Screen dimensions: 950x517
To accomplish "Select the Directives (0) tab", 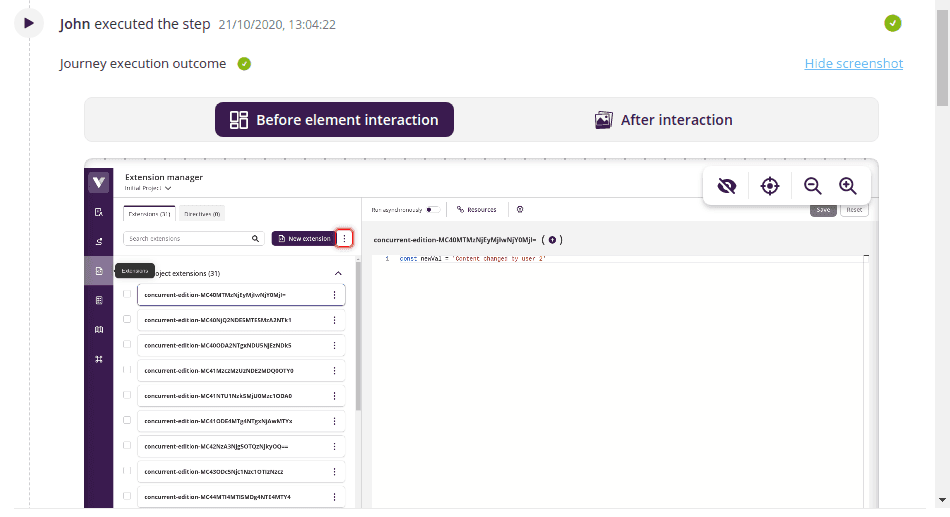I will pos(202,214).
